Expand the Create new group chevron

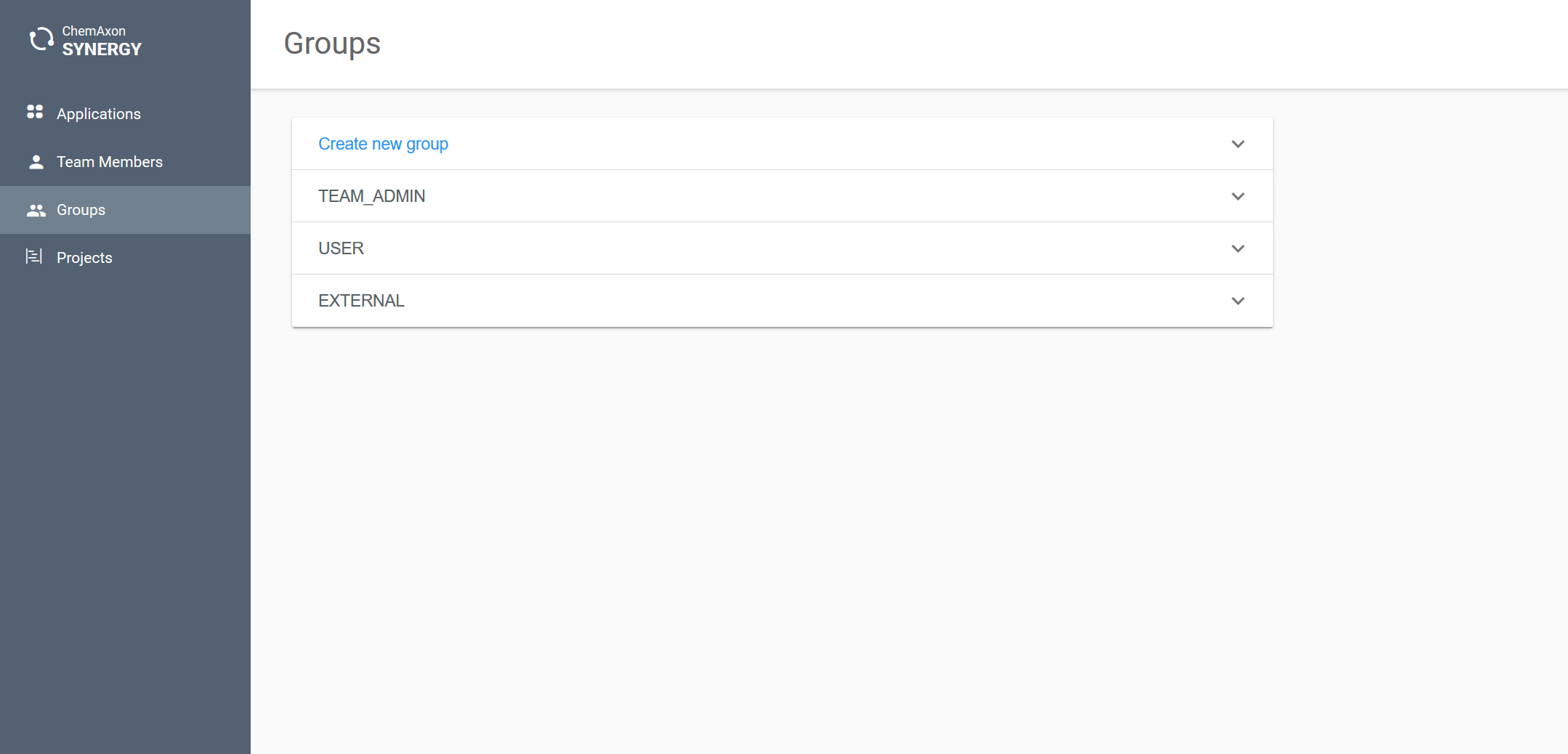point(1238,144)
